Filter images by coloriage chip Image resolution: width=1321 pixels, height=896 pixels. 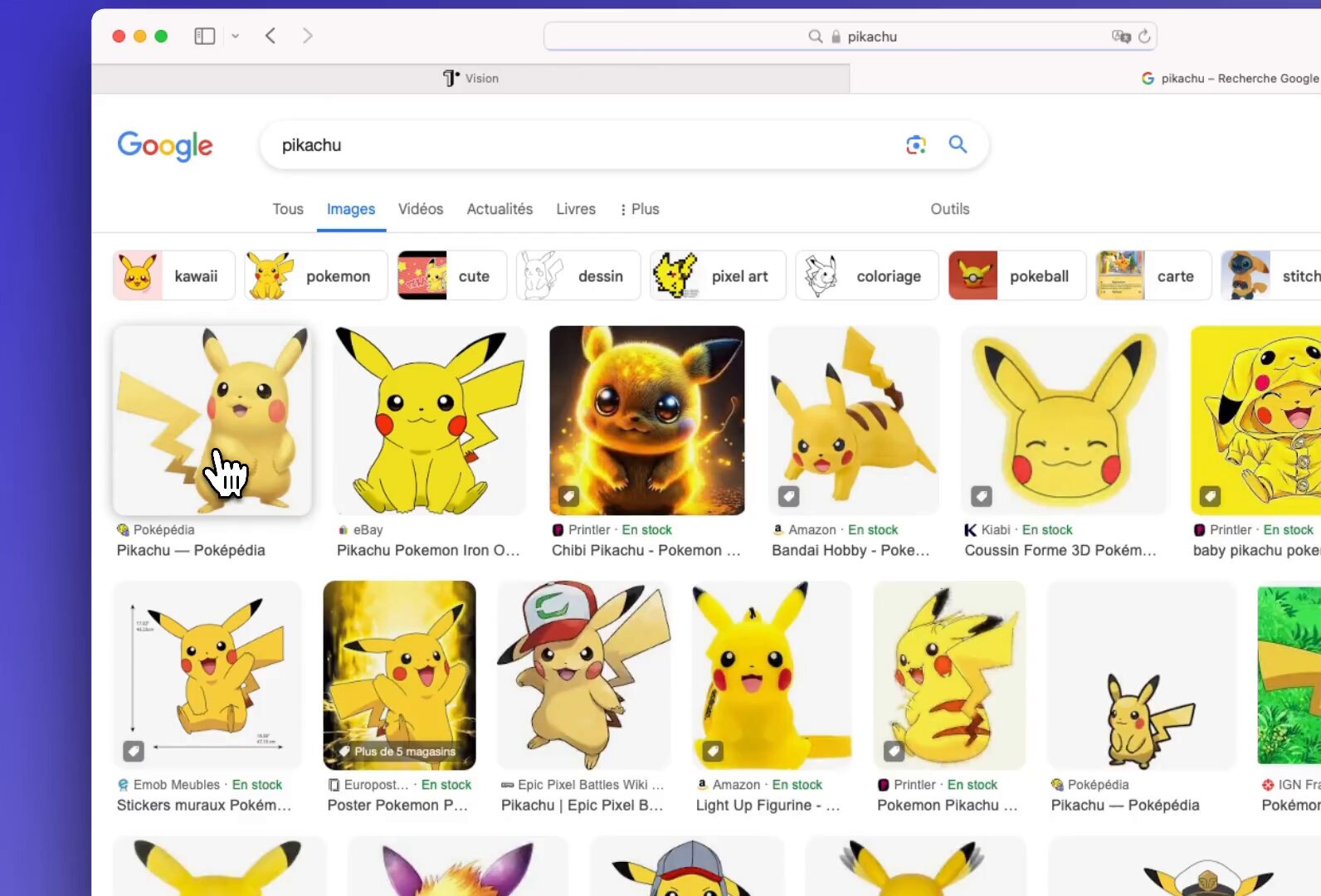867,275
